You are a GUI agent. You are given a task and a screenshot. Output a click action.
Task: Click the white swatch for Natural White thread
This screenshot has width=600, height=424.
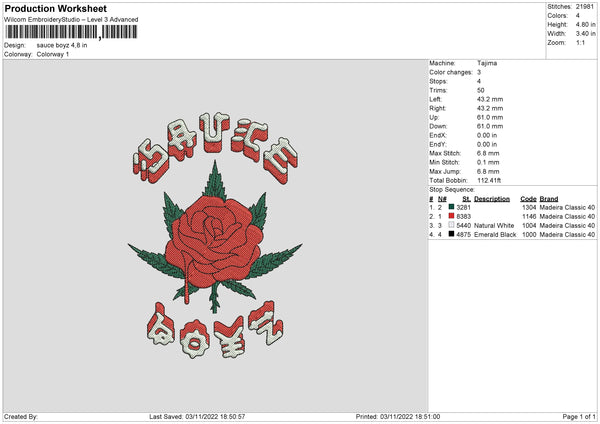click(x=451, y=225)
